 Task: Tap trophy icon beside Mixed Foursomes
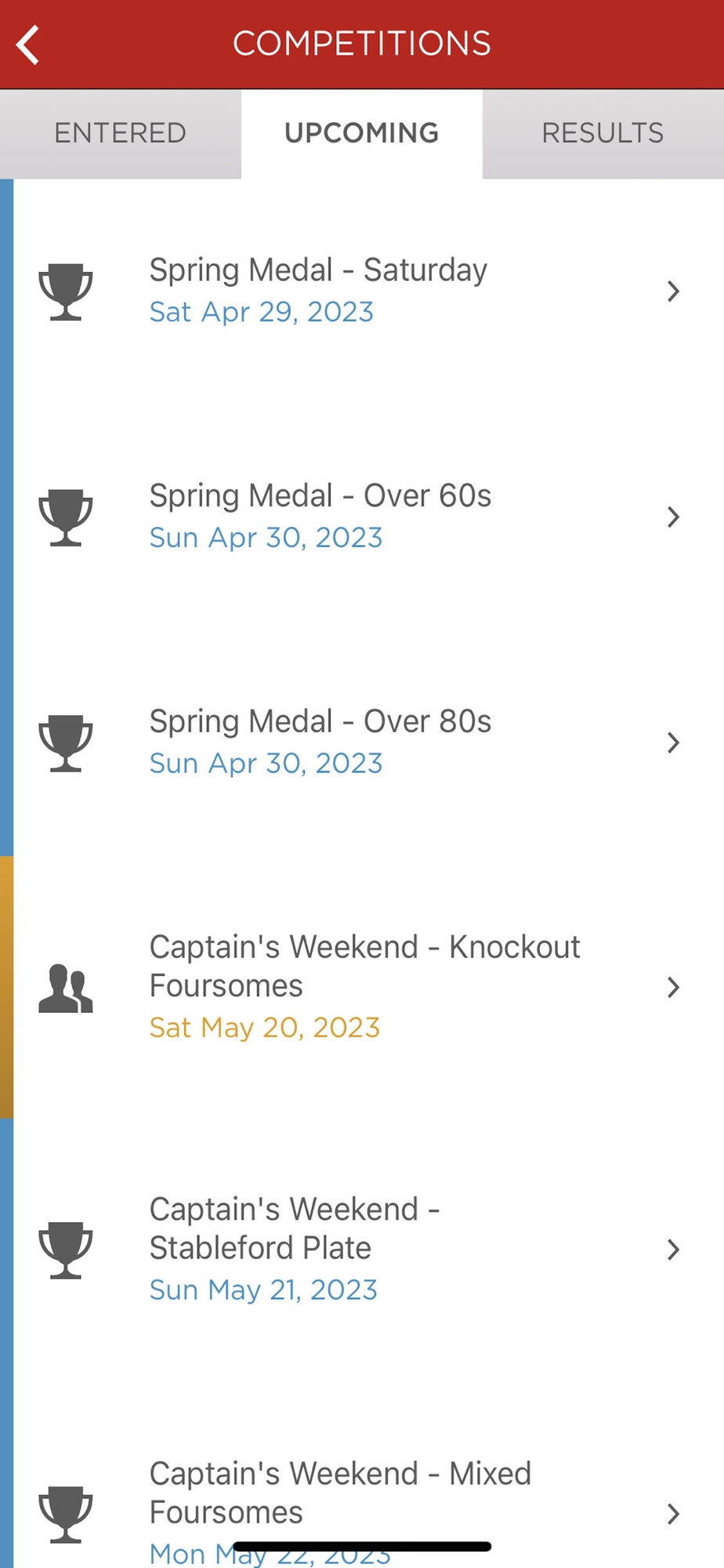[x=66, y=1515]
